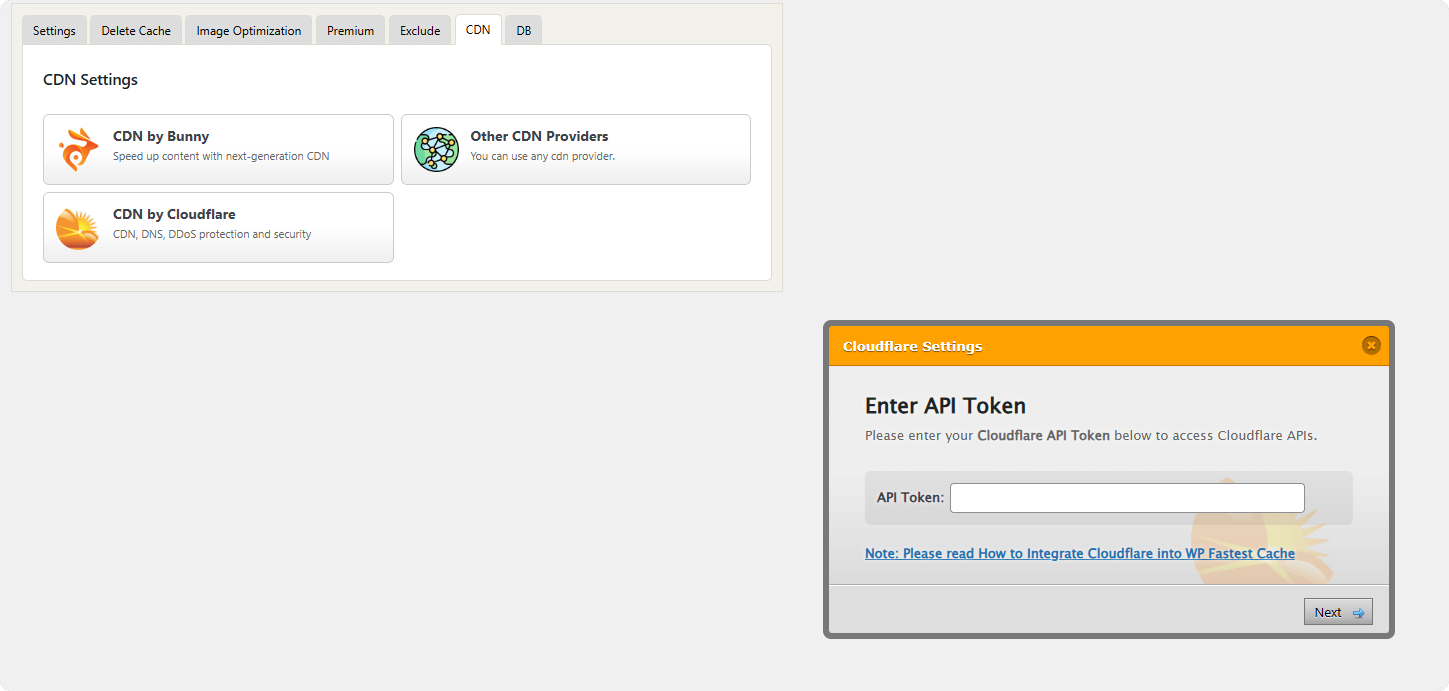Click the Cloudflare Settings dialog title

click(x=912, y=346)
